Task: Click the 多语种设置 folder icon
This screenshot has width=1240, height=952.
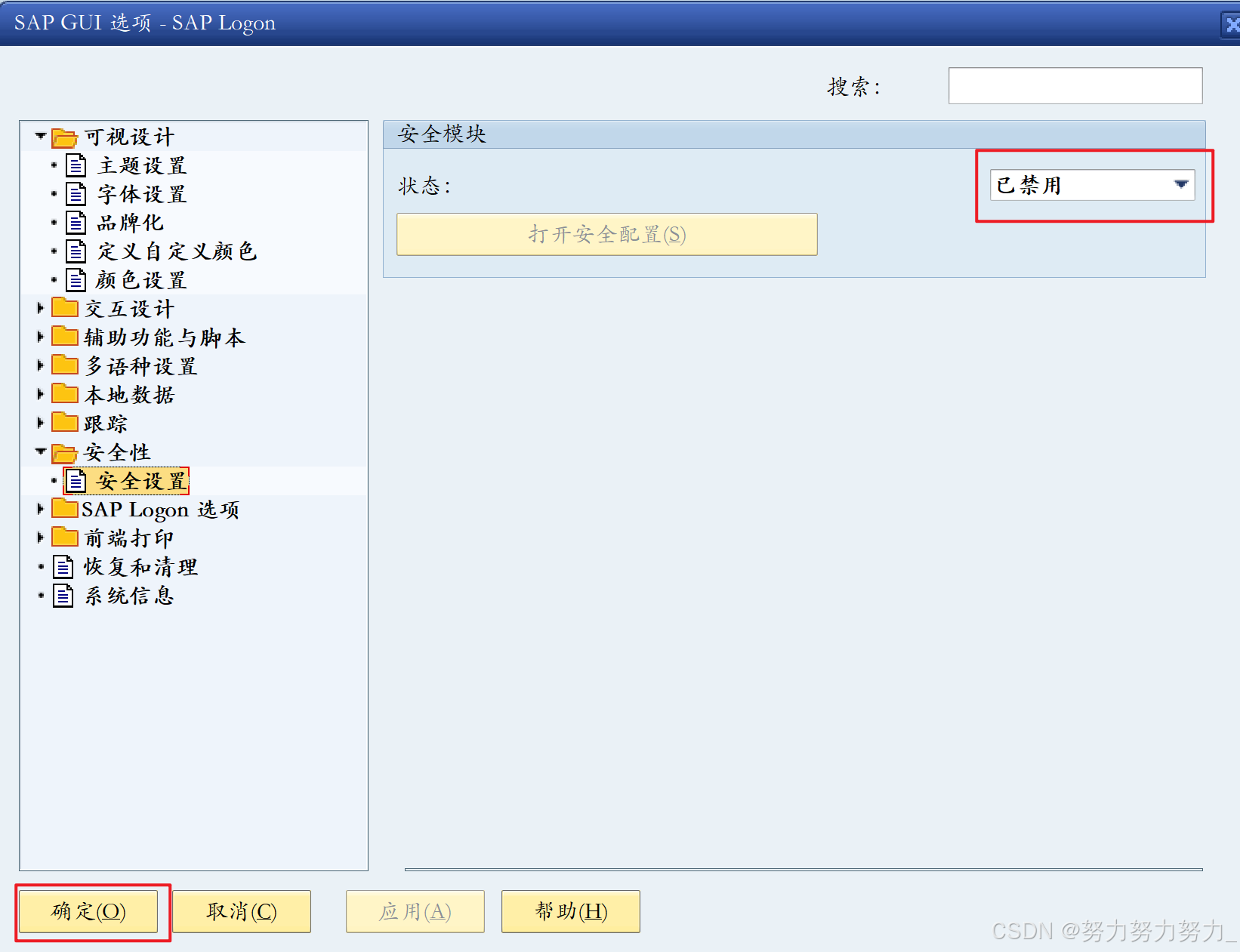Action: pos(65,365)
